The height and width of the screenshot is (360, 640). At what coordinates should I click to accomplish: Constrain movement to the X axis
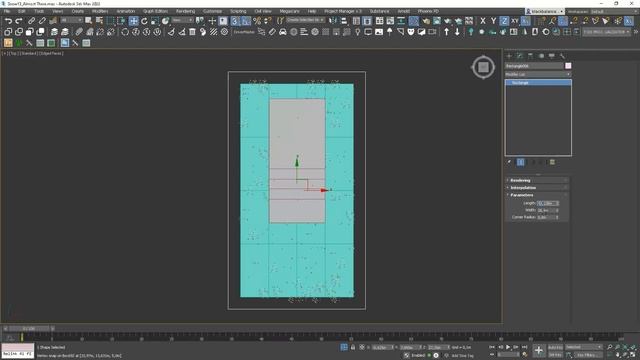(x=482, y=21)
